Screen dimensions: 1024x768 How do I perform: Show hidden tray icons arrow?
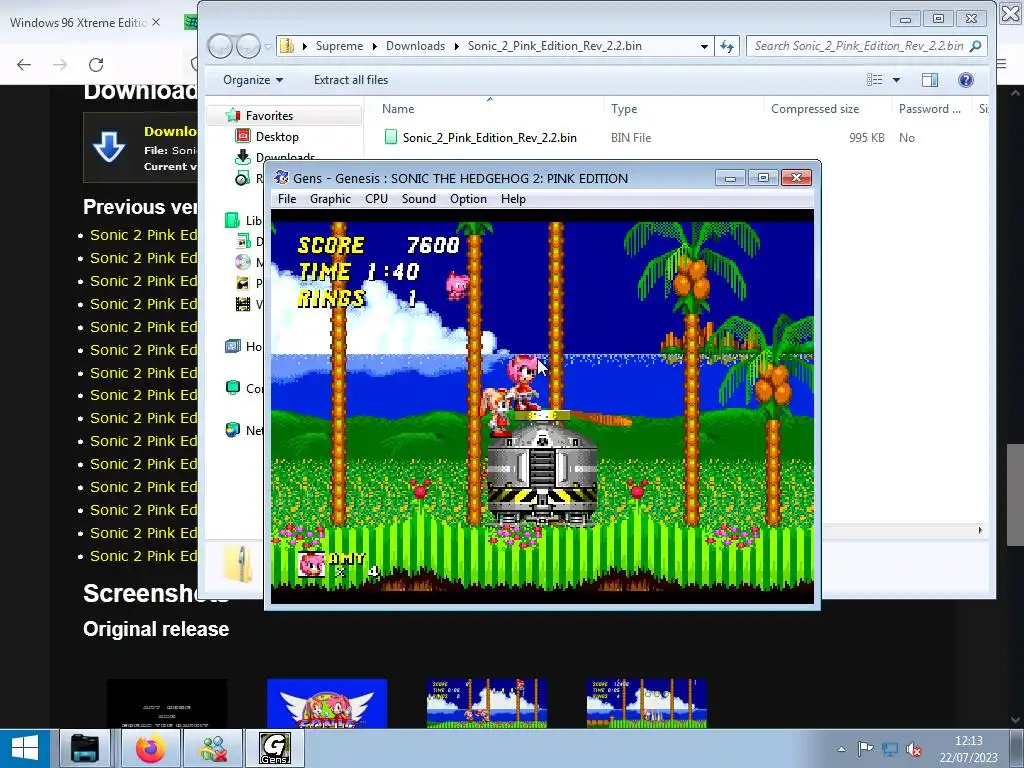tap(842, 749)
